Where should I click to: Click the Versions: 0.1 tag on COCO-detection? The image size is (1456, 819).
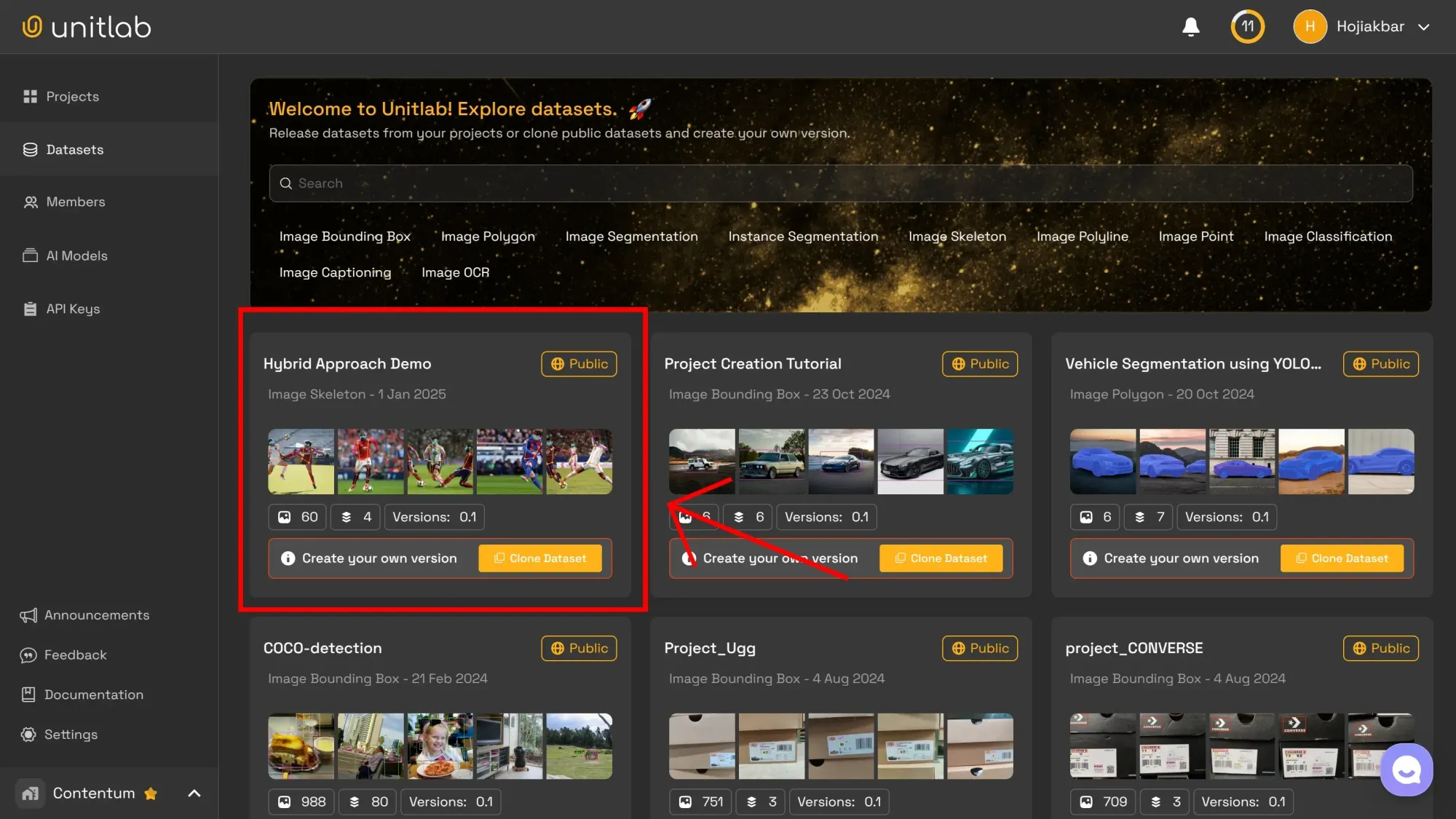pyautogui.click(x=450, y=802)
